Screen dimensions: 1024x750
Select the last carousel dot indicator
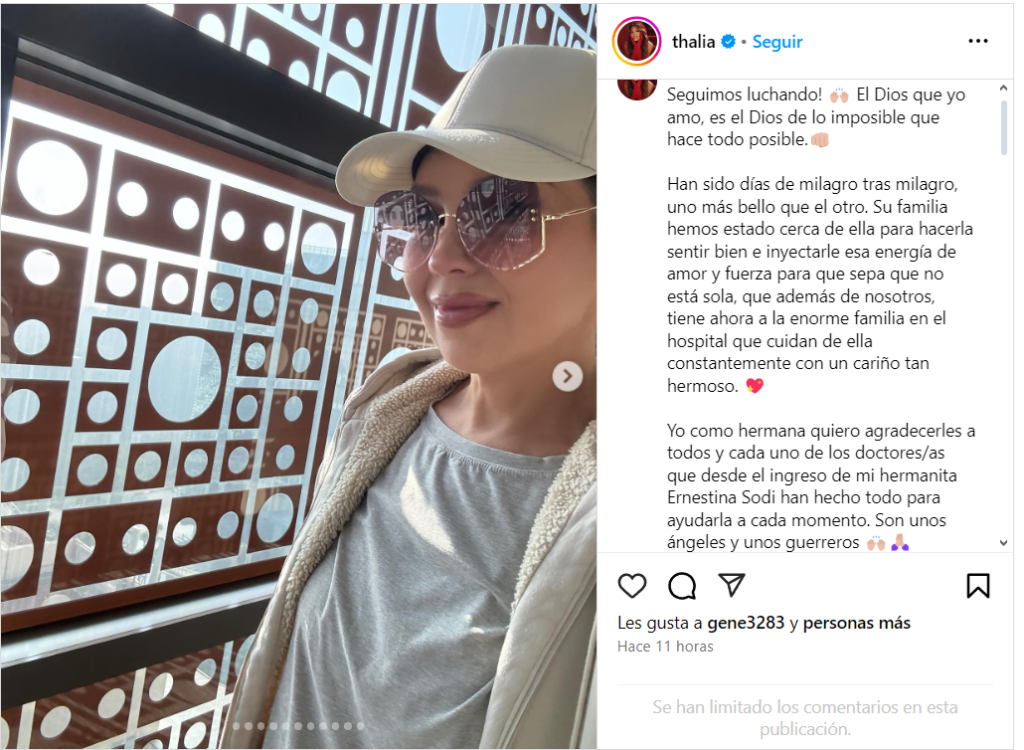click(x=360, y=726)
